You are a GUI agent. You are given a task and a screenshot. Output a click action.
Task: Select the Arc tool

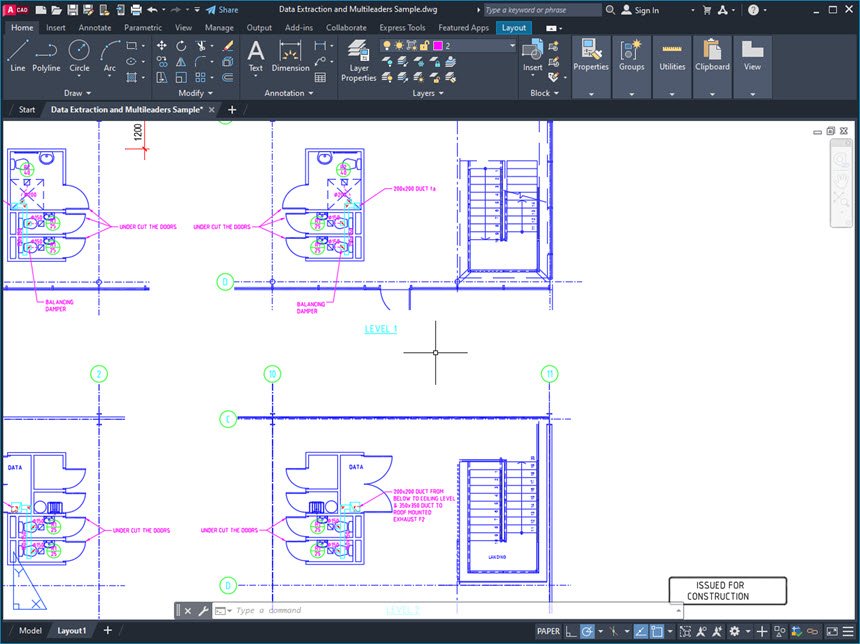pos(110,55)
